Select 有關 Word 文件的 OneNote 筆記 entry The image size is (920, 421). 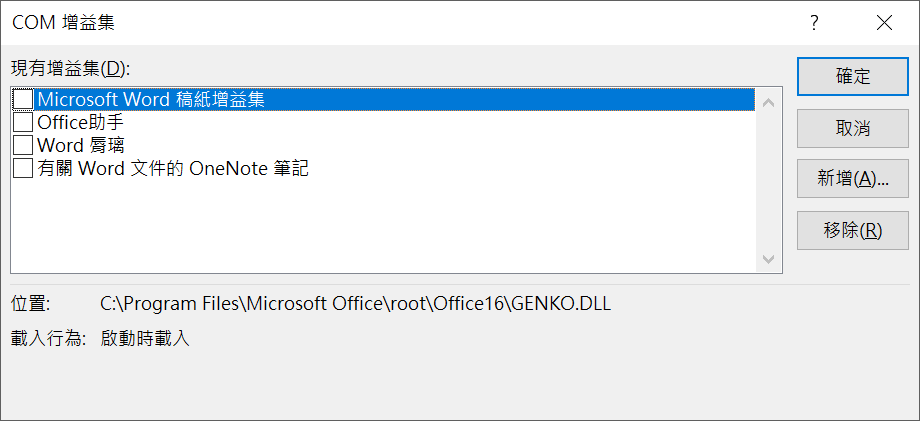point(173,168)
